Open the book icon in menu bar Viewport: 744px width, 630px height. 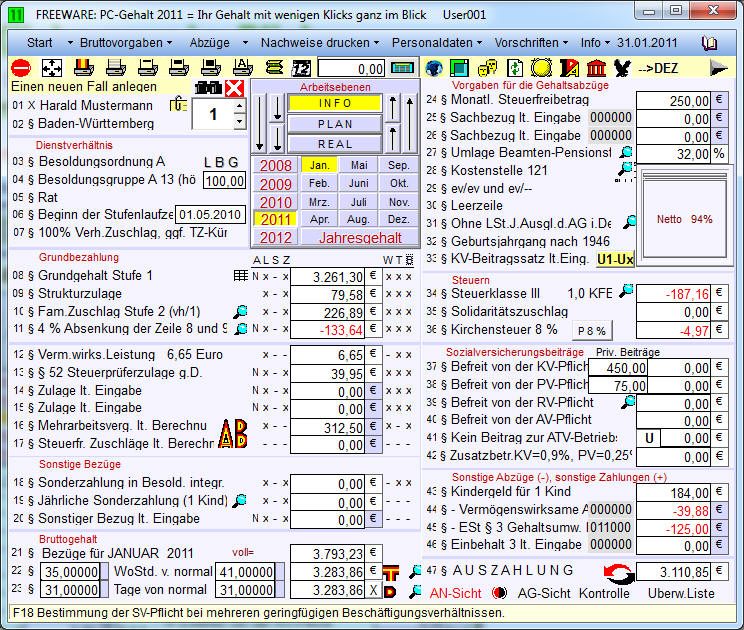pos(709,43)
